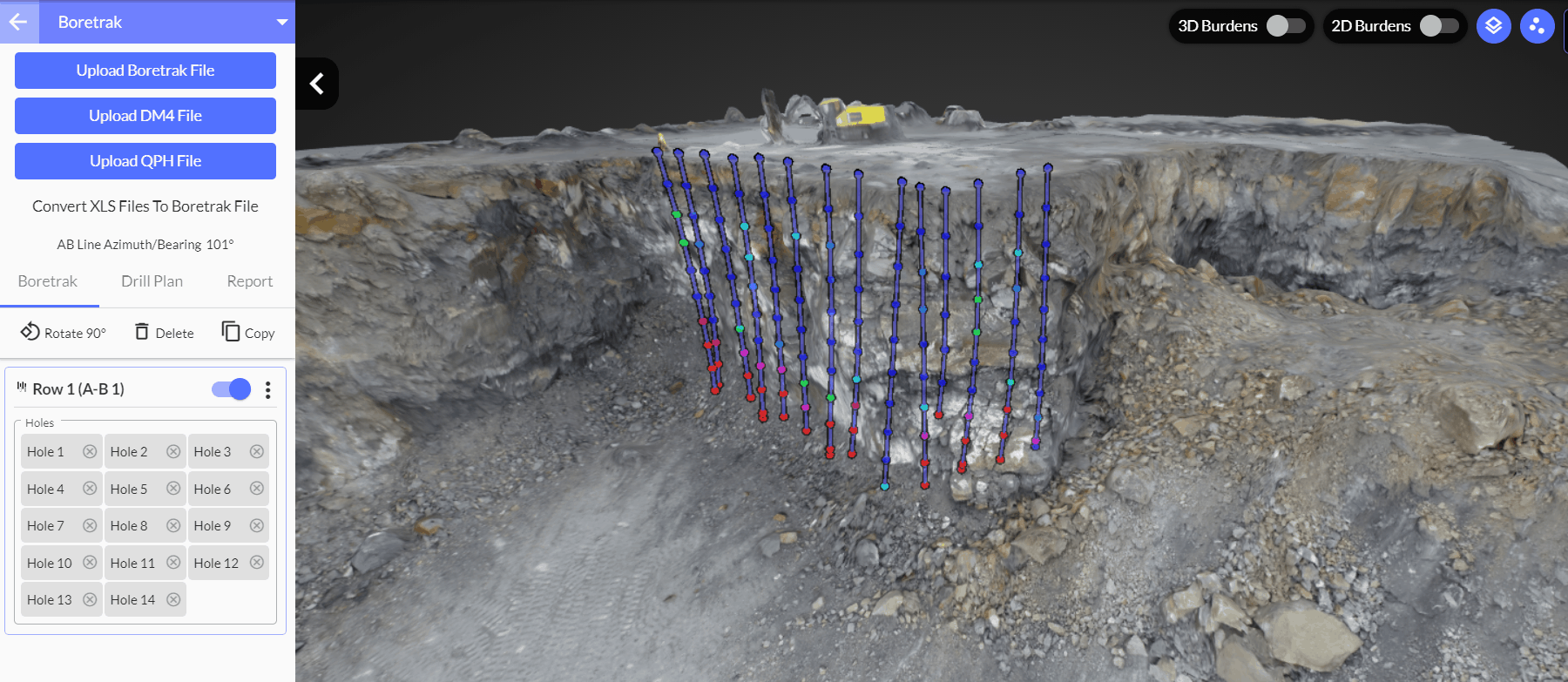Toggle the 3D Burdens switch

[x=1286, y=26]
